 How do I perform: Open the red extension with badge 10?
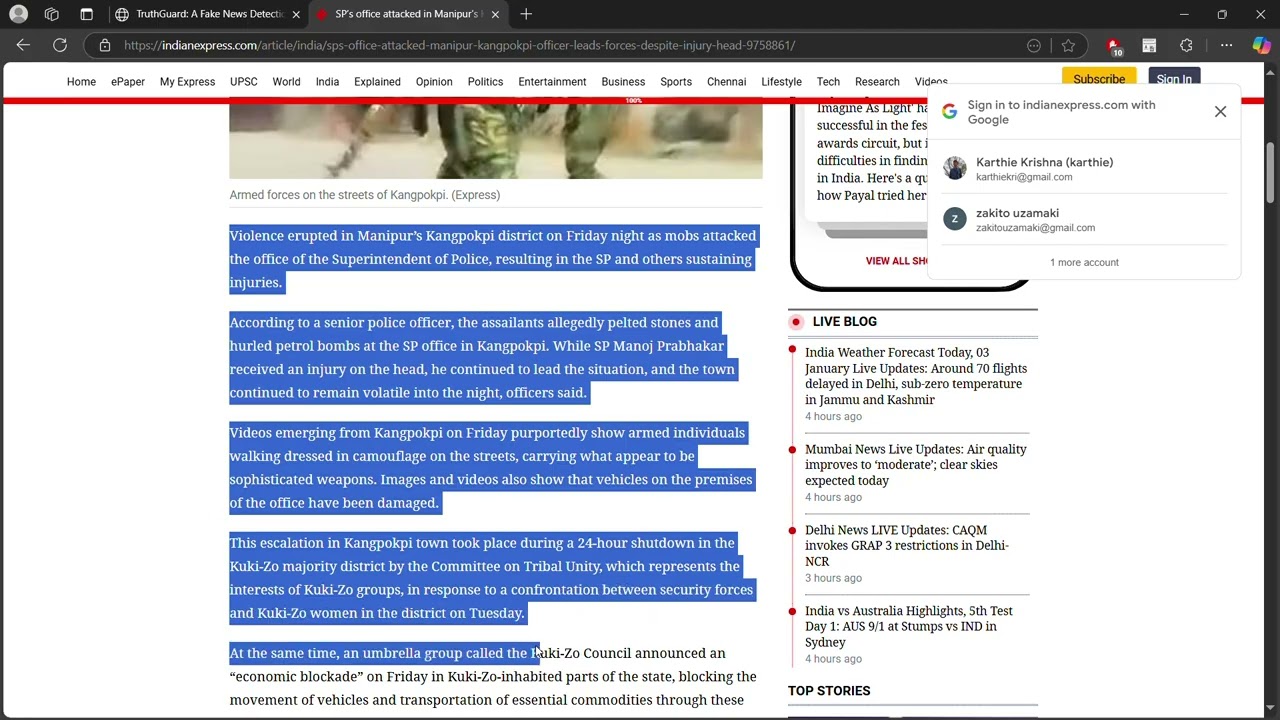pos(1114,46)
